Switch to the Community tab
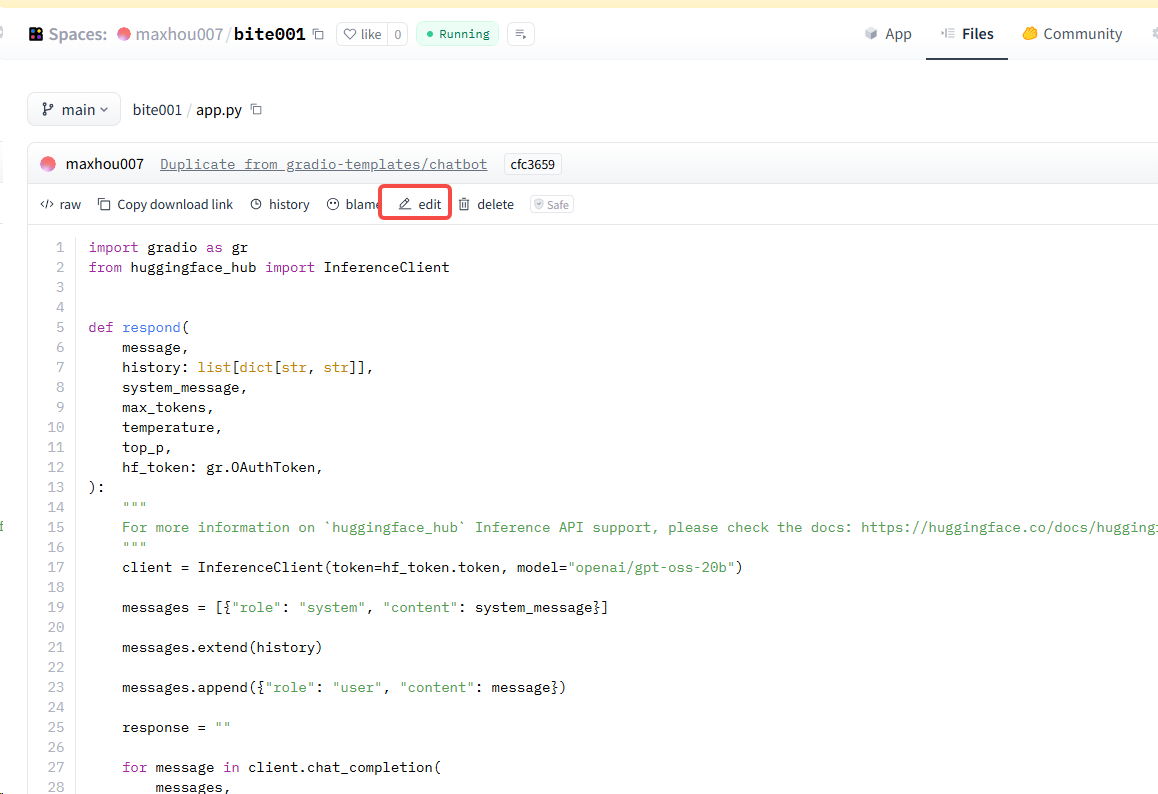The width and height of the screenshot is (1158, 794). (x=1072, y=34)
